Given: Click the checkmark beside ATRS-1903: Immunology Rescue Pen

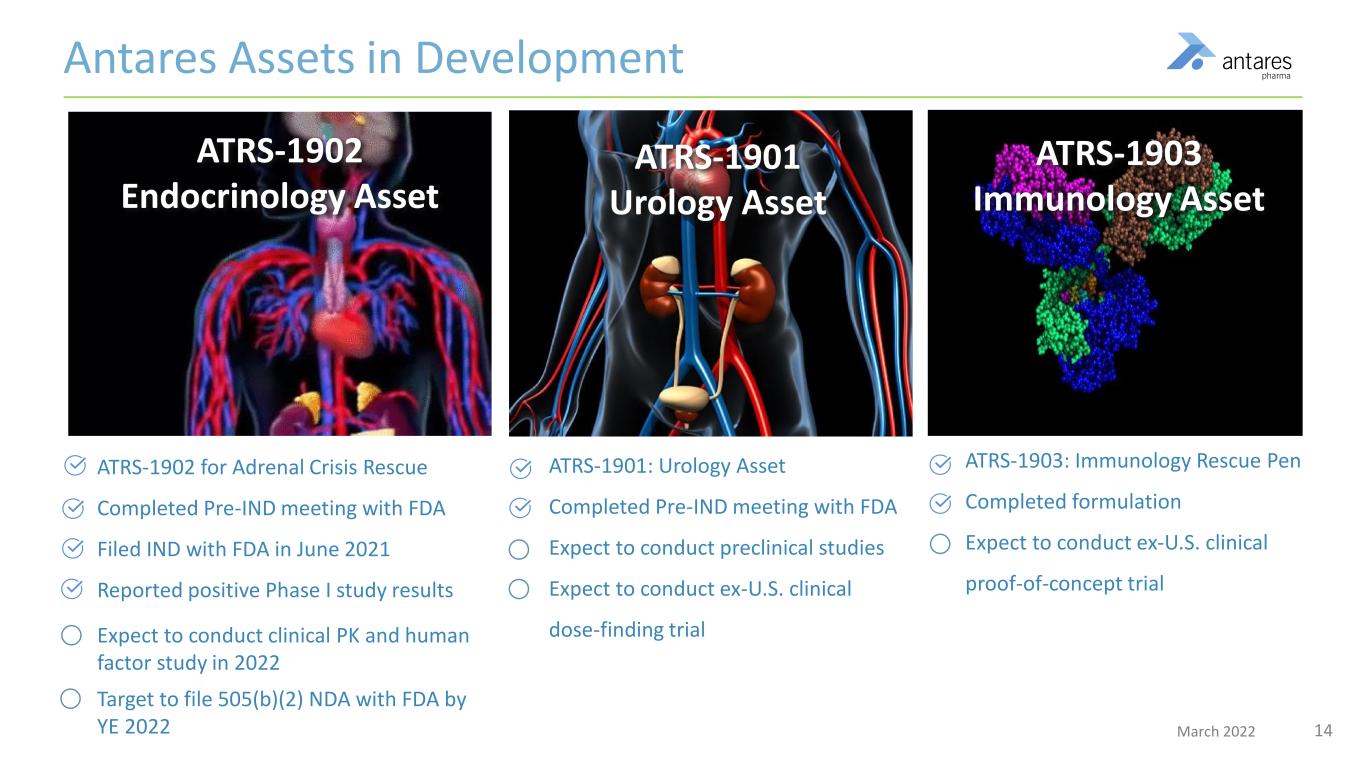Looking at the screenshot, I should click(x=938, y=462).
